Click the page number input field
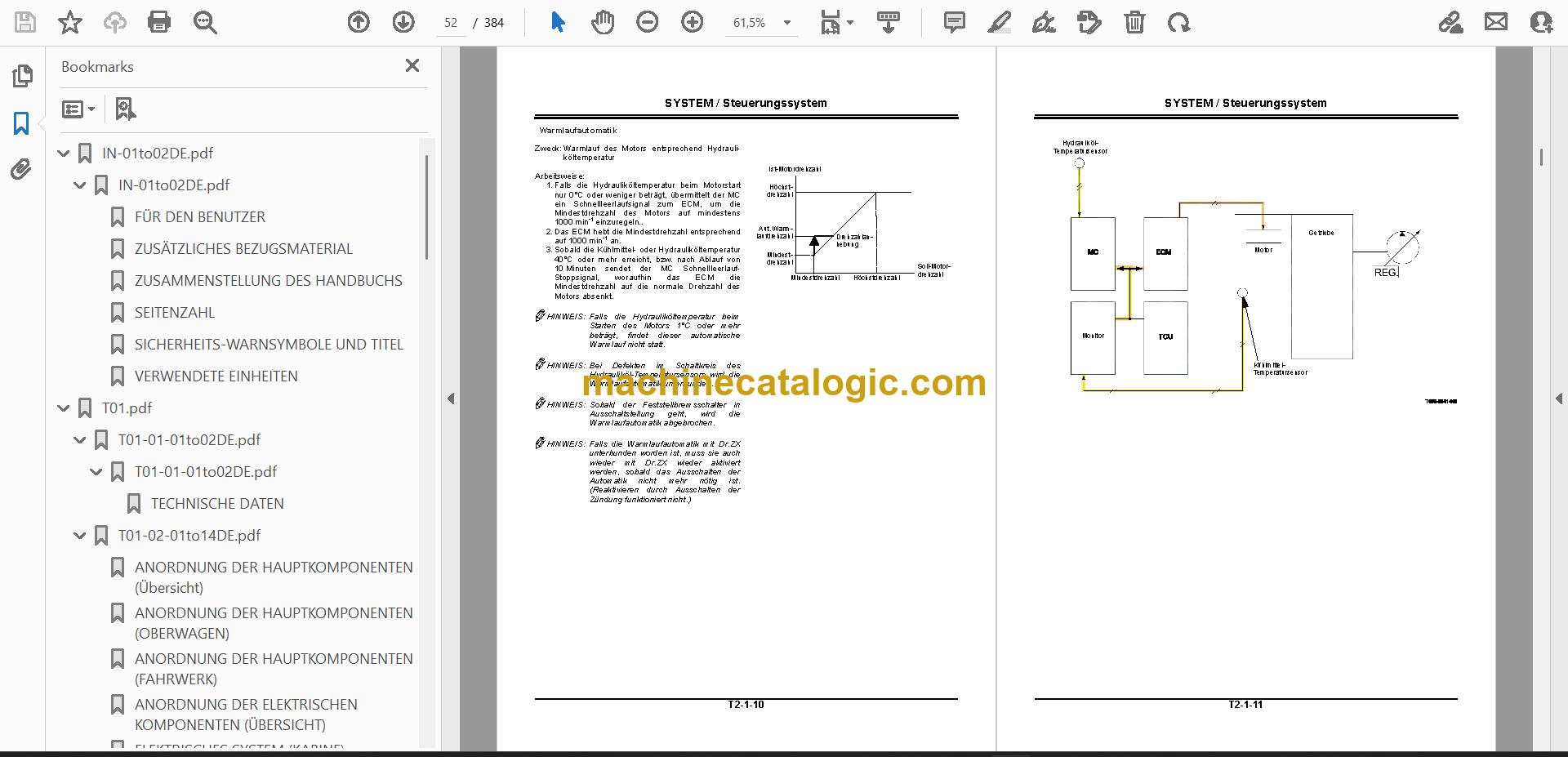 click(x=451, y=23)
